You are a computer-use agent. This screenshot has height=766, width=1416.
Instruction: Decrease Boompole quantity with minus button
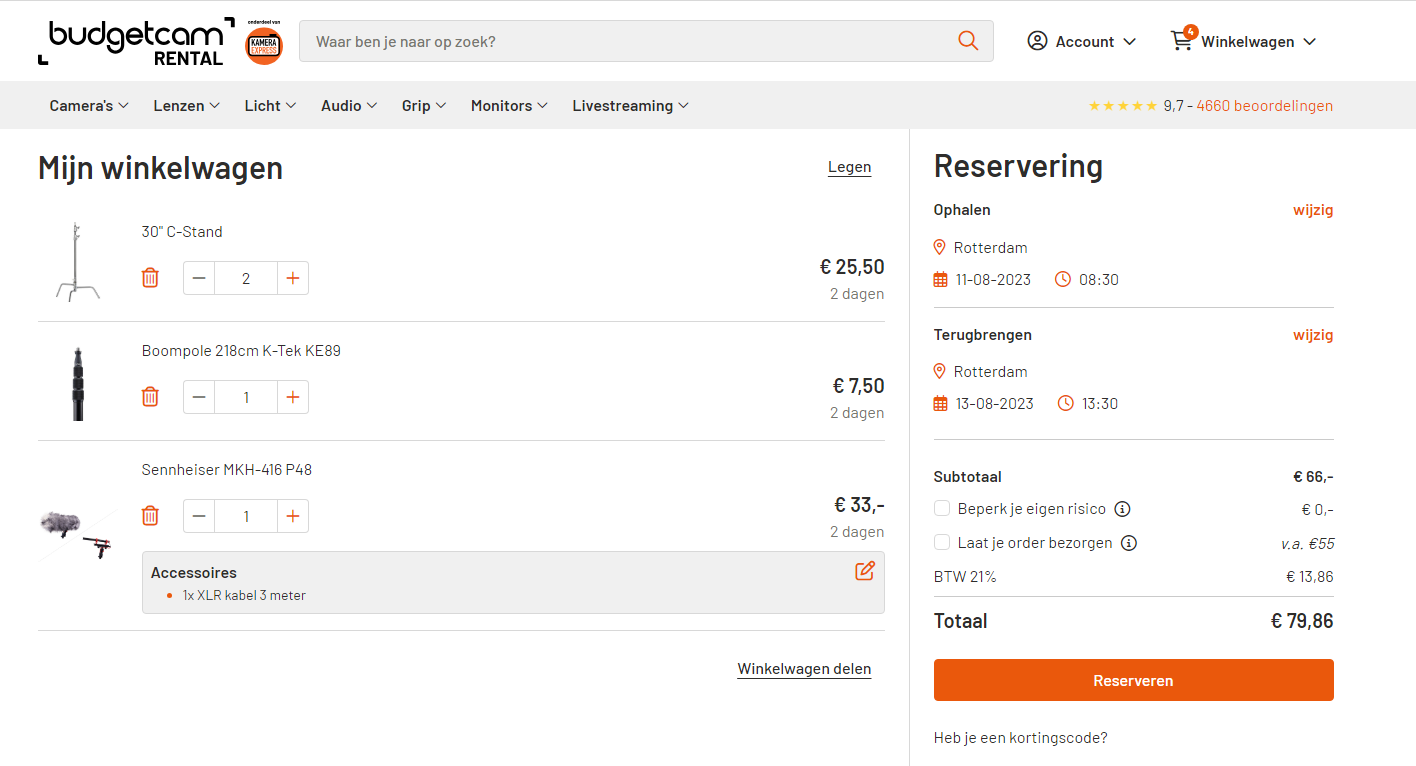[x=199, y=397]
